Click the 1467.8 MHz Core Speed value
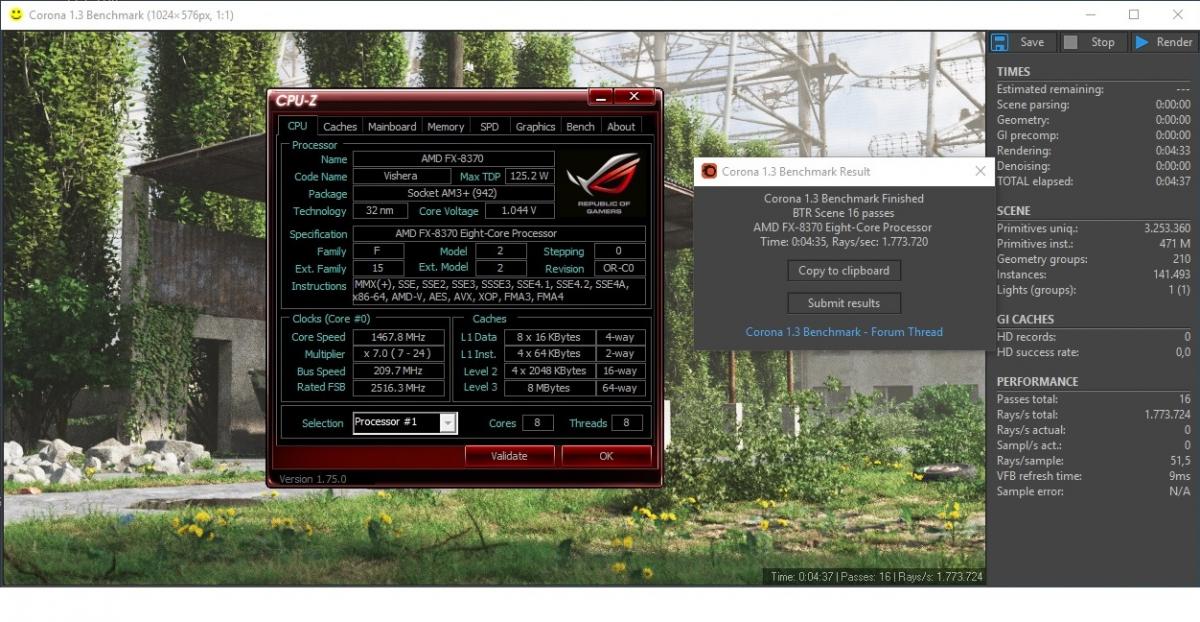 coord(400,337)
